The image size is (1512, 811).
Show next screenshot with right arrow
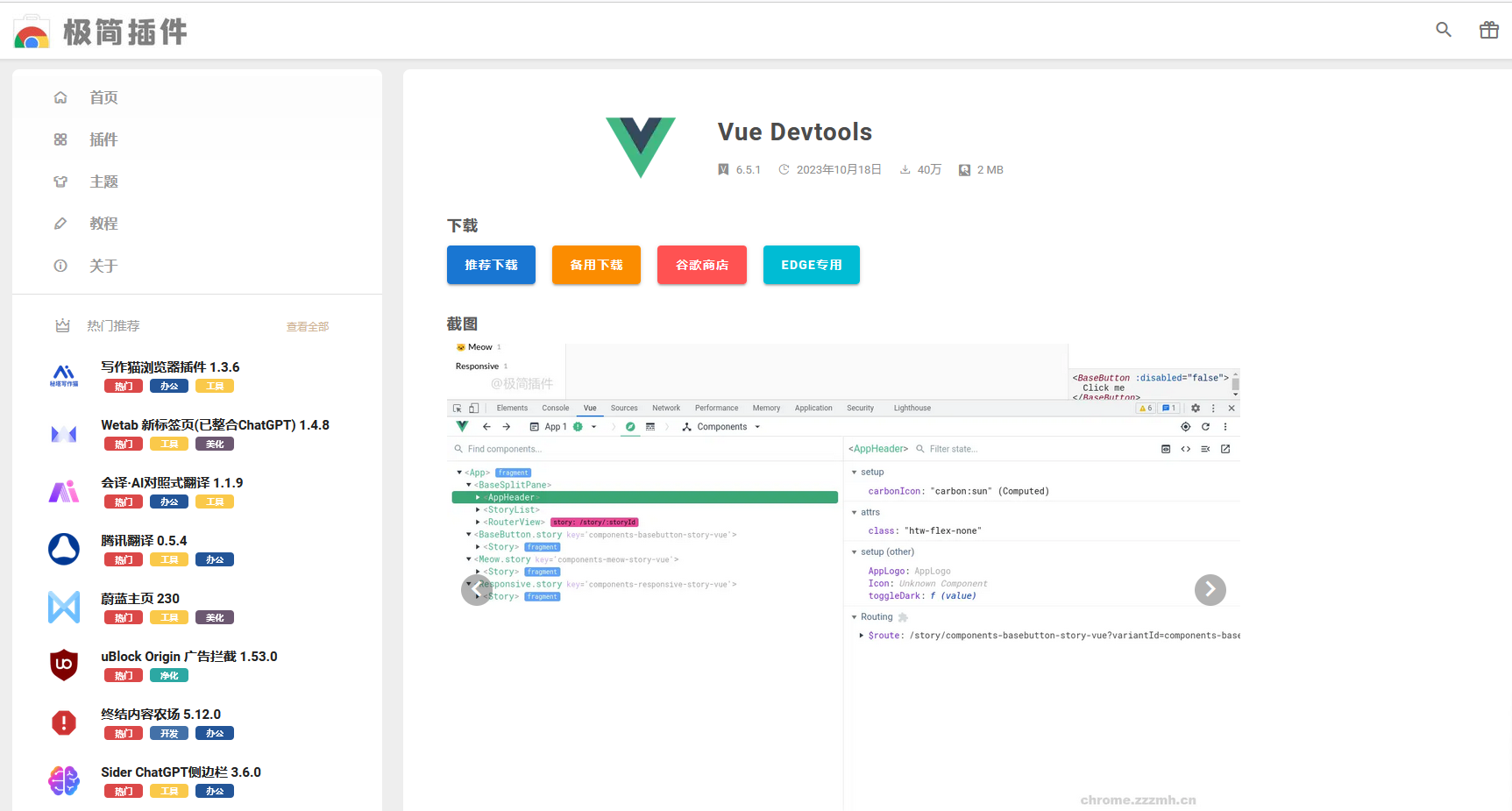point(1210,590)
